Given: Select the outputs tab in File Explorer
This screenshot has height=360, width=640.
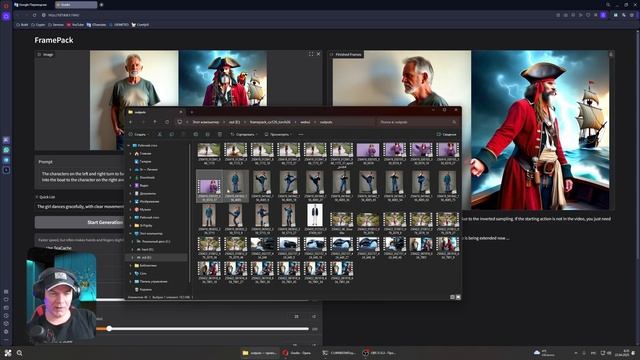Looking at the screenshot, I should 155,112.
